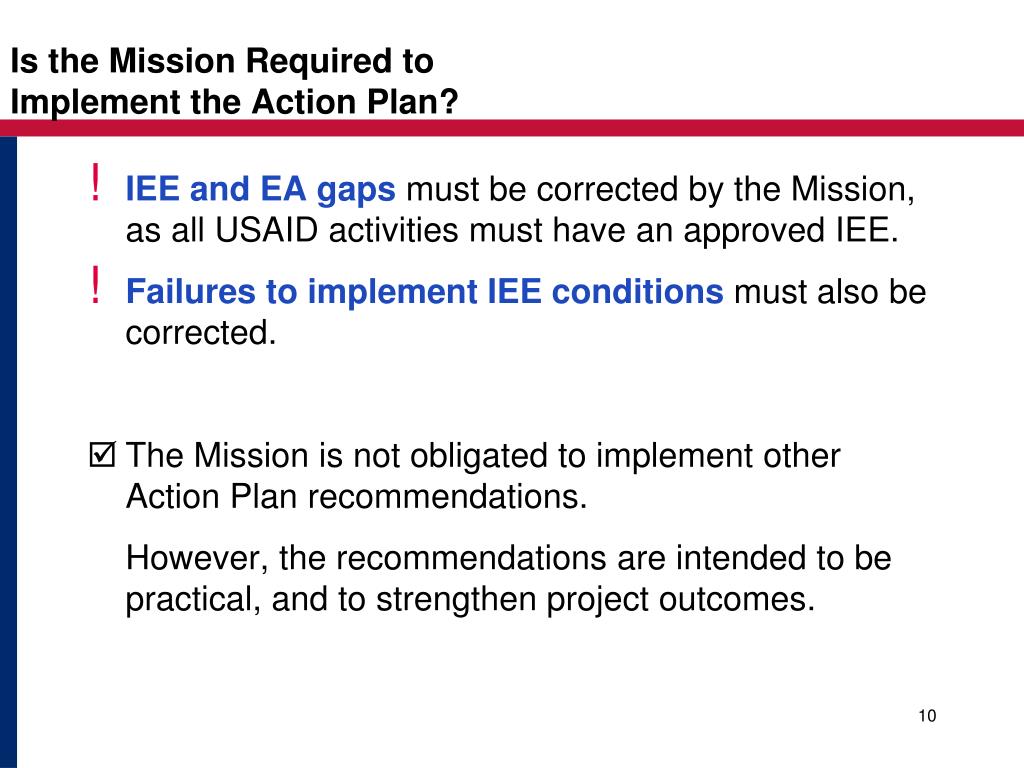Click the slide title 'Is the Mission Required to'
This screenshot has height=768, width=1024.
(x=222, y=61)
